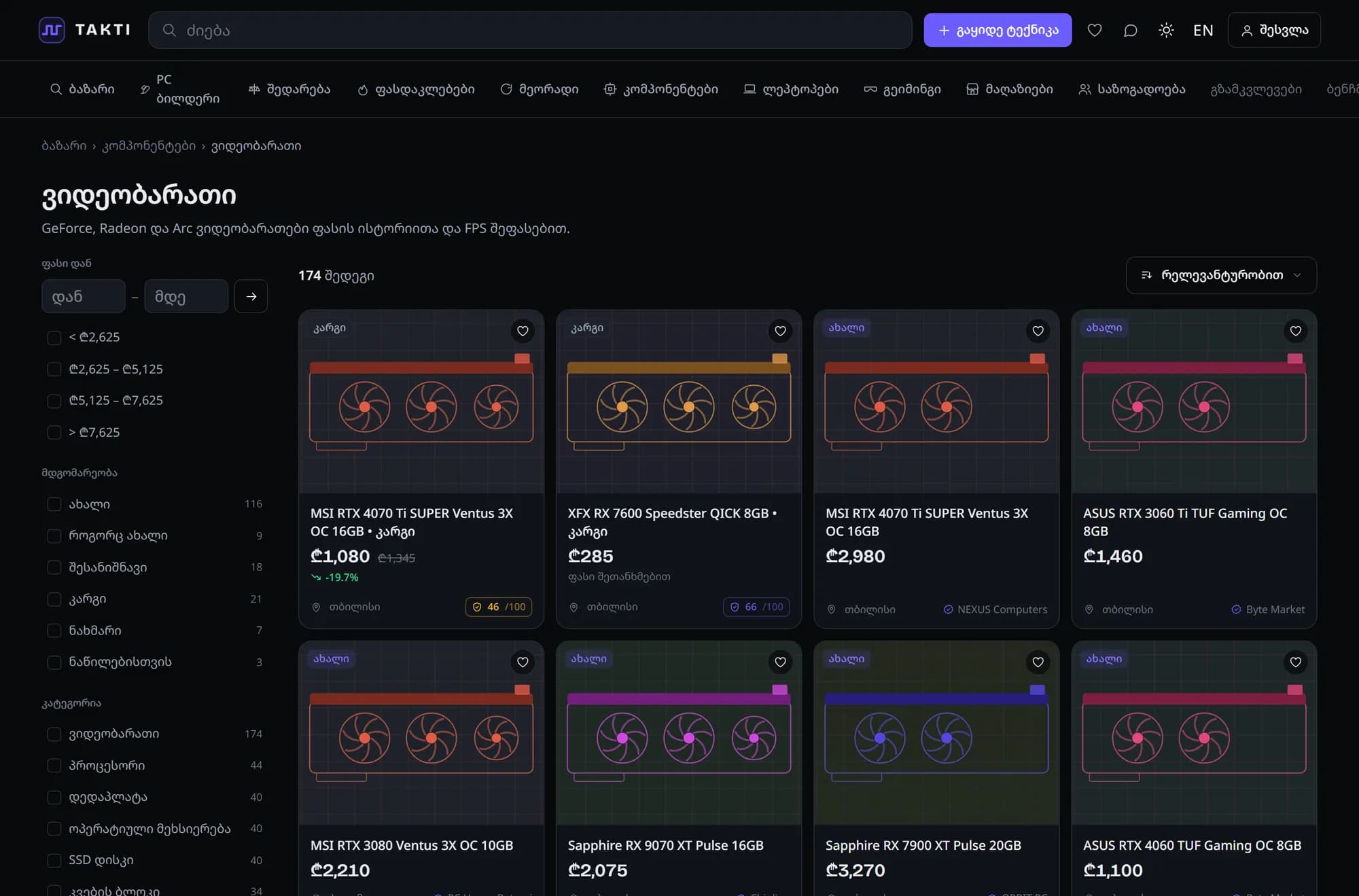Image resolution: width=1359 pixels, height=896 pixels.
Task: Favorite MSI RTX 4070 Ti SUPER ₾1,080 listing
Action: click(523, 331)
